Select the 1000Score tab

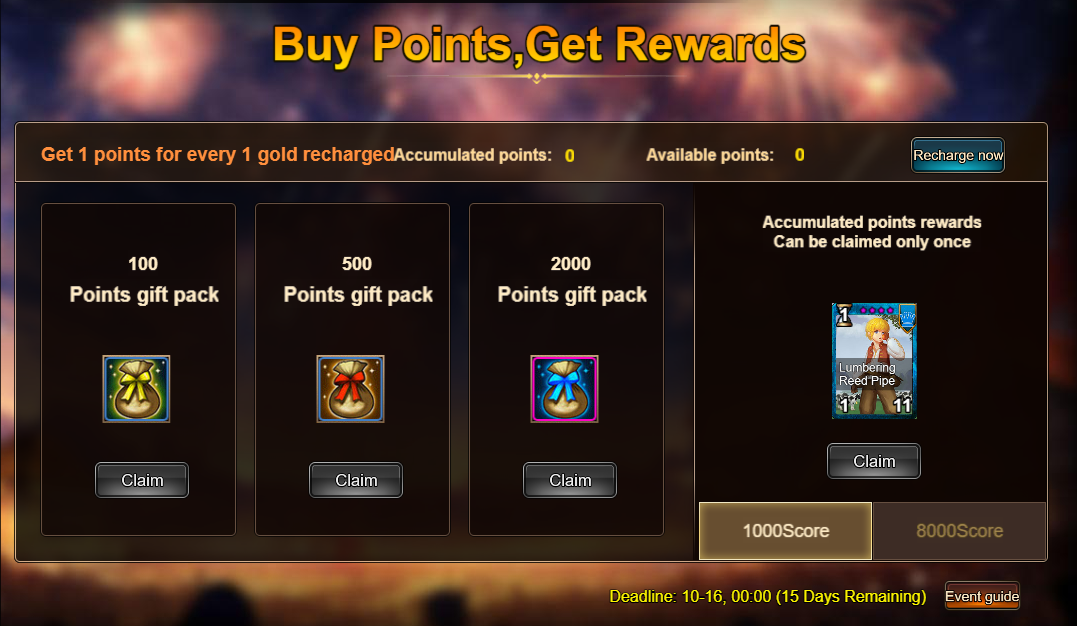[x=786, y=530]
